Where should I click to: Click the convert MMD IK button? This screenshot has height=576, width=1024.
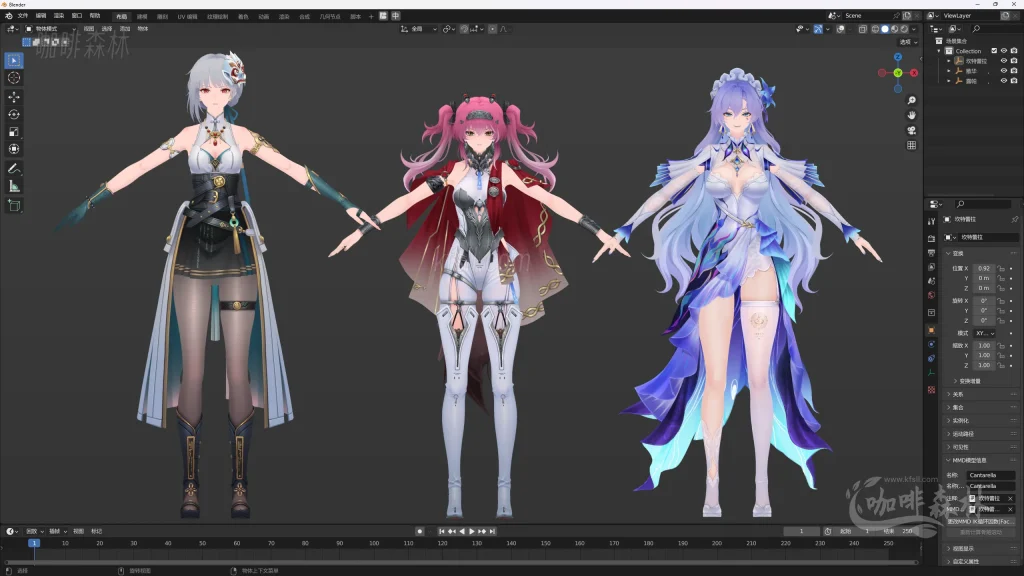(981, 521)
